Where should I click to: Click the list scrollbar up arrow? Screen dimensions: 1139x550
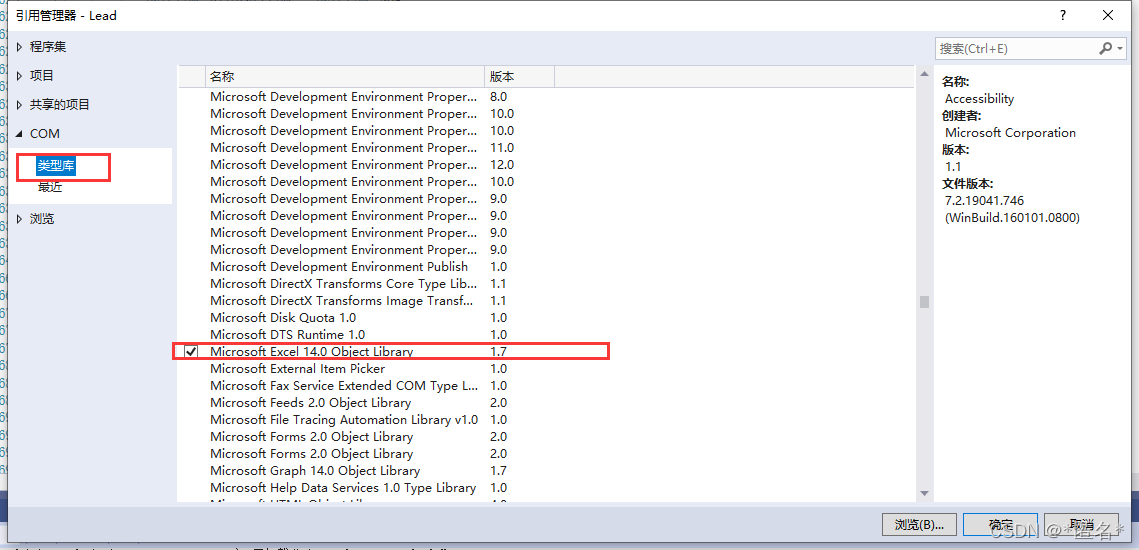924,74
